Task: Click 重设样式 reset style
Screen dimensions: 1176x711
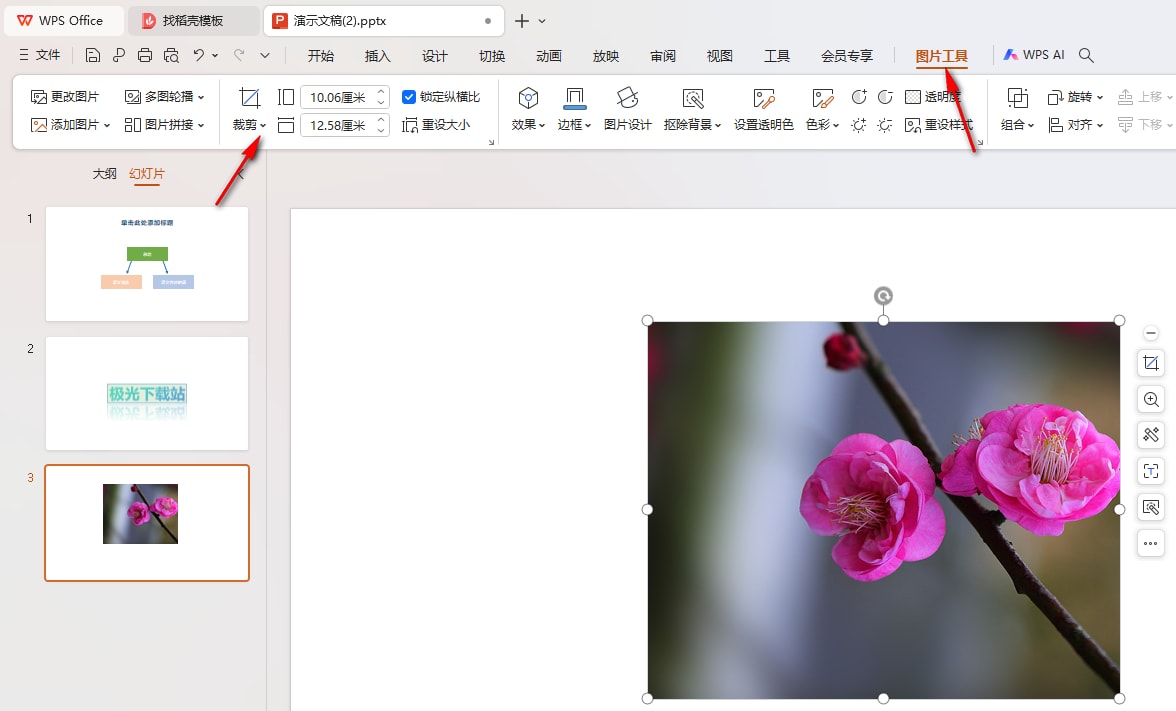Action: pyautogui.click(x=939, y=125)
